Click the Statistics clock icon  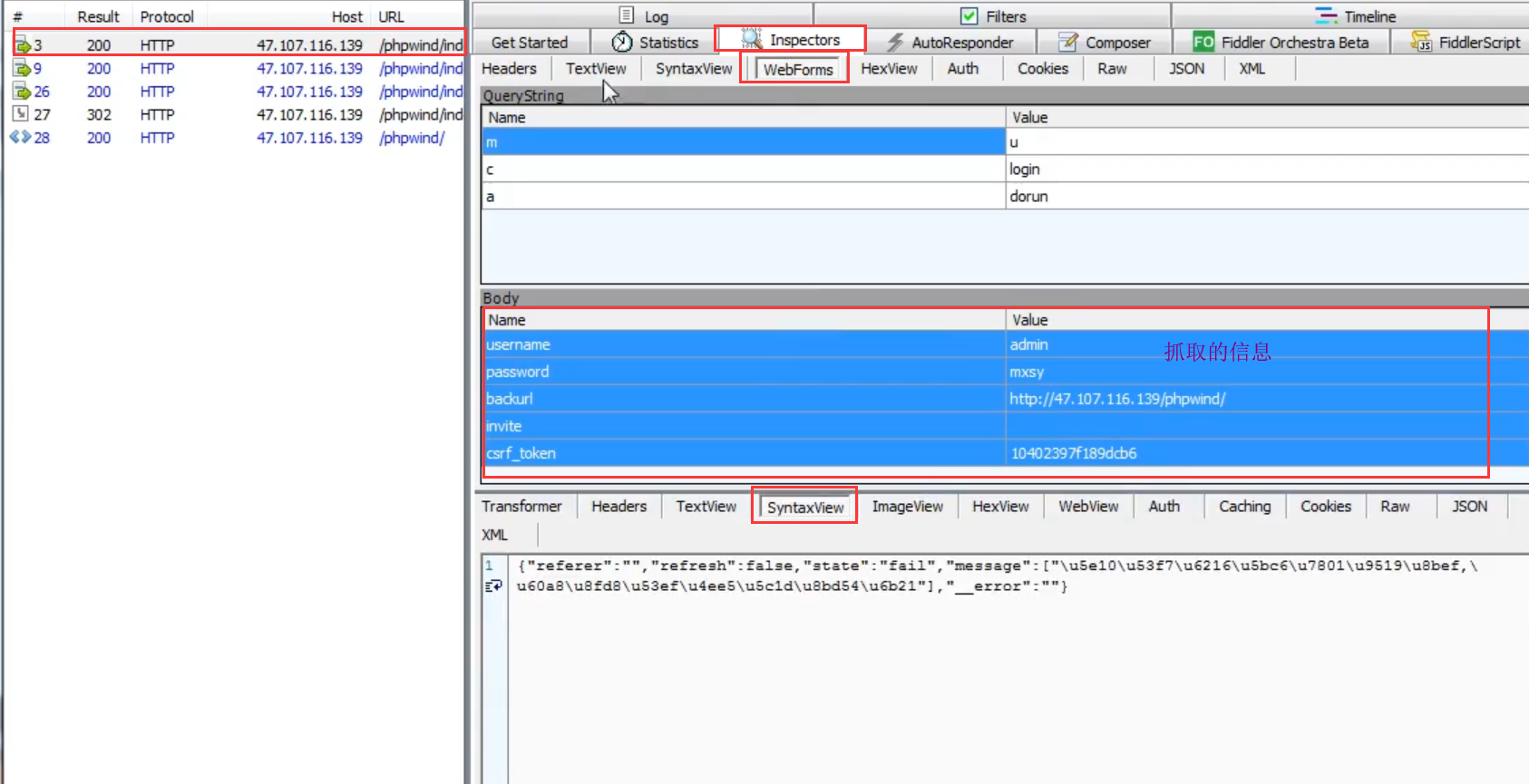pos(622,42)
